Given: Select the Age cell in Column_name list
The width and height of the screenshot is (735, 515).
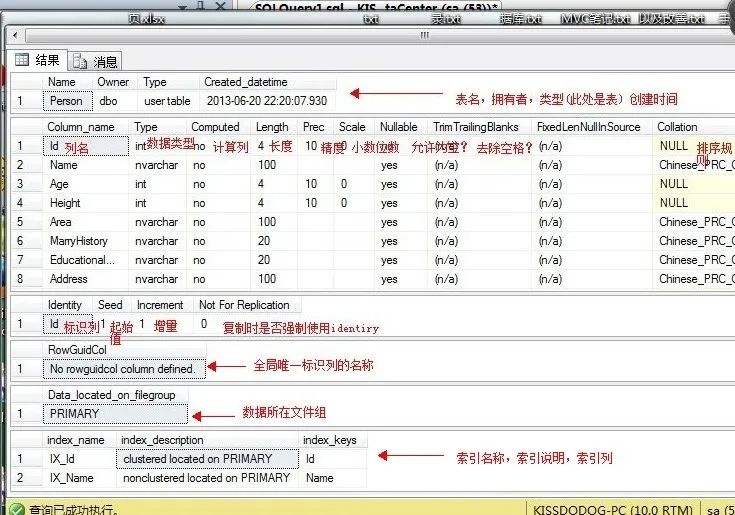Looking at the screenshot, I should click(86, 184).
